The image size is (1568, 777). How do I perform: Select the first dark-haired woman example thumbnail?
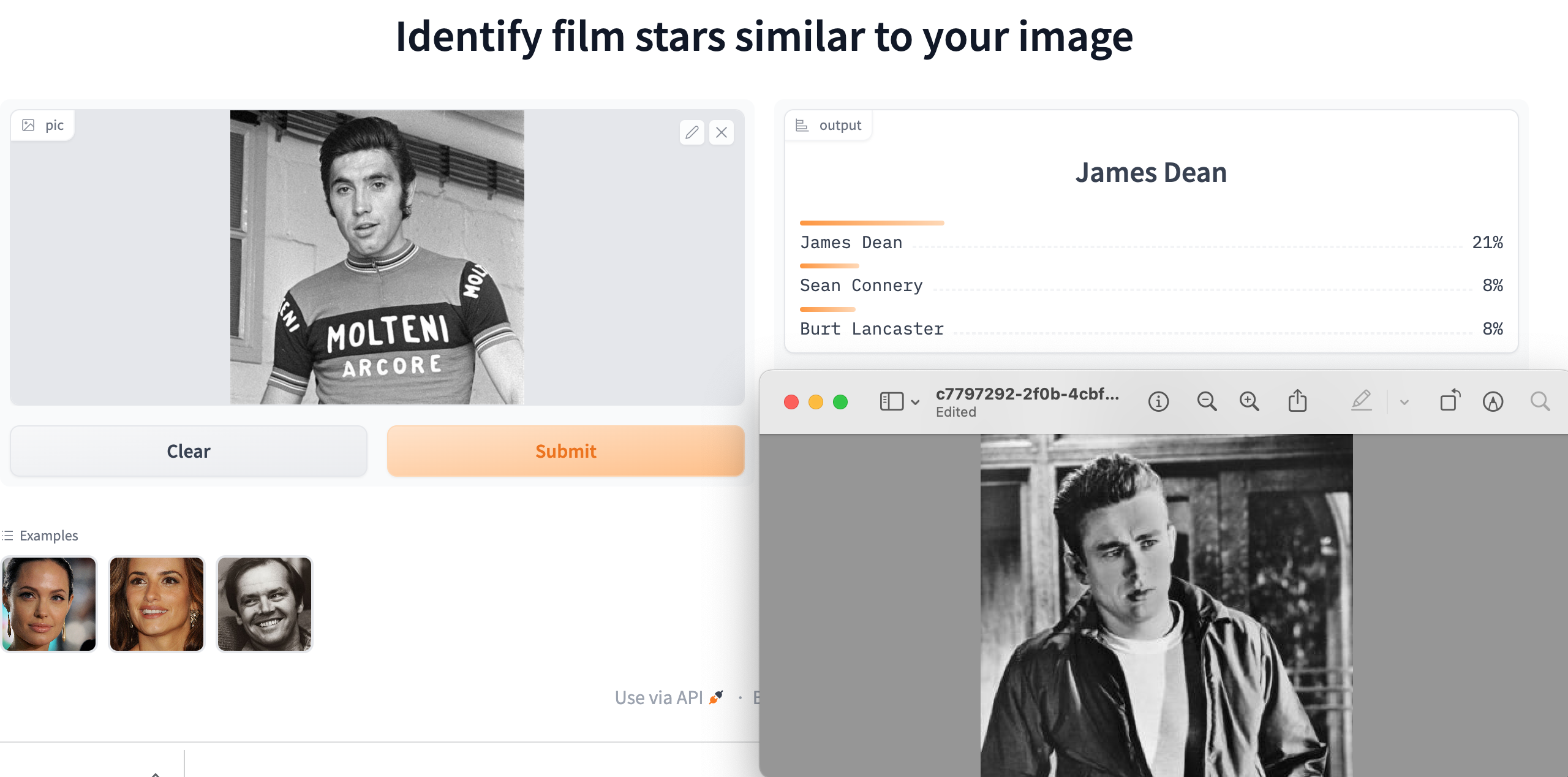click(49, 604)
